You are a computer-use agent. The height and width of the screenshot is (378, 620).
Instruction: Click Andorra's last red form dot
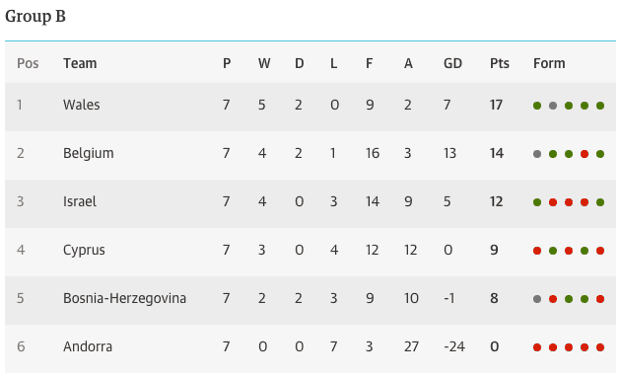[x=600, y=347]
